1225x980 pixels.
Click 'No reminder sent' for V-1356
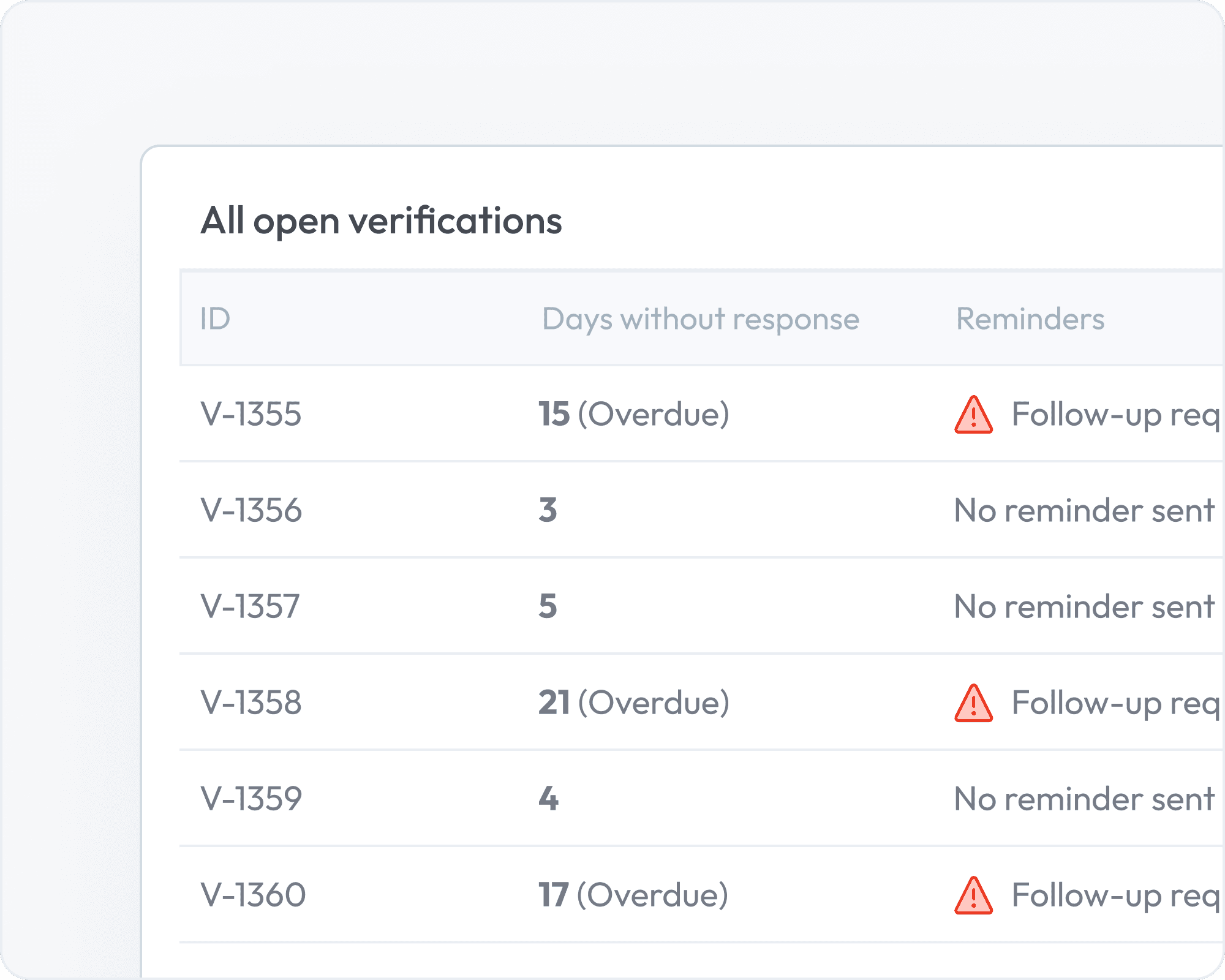1084,510
